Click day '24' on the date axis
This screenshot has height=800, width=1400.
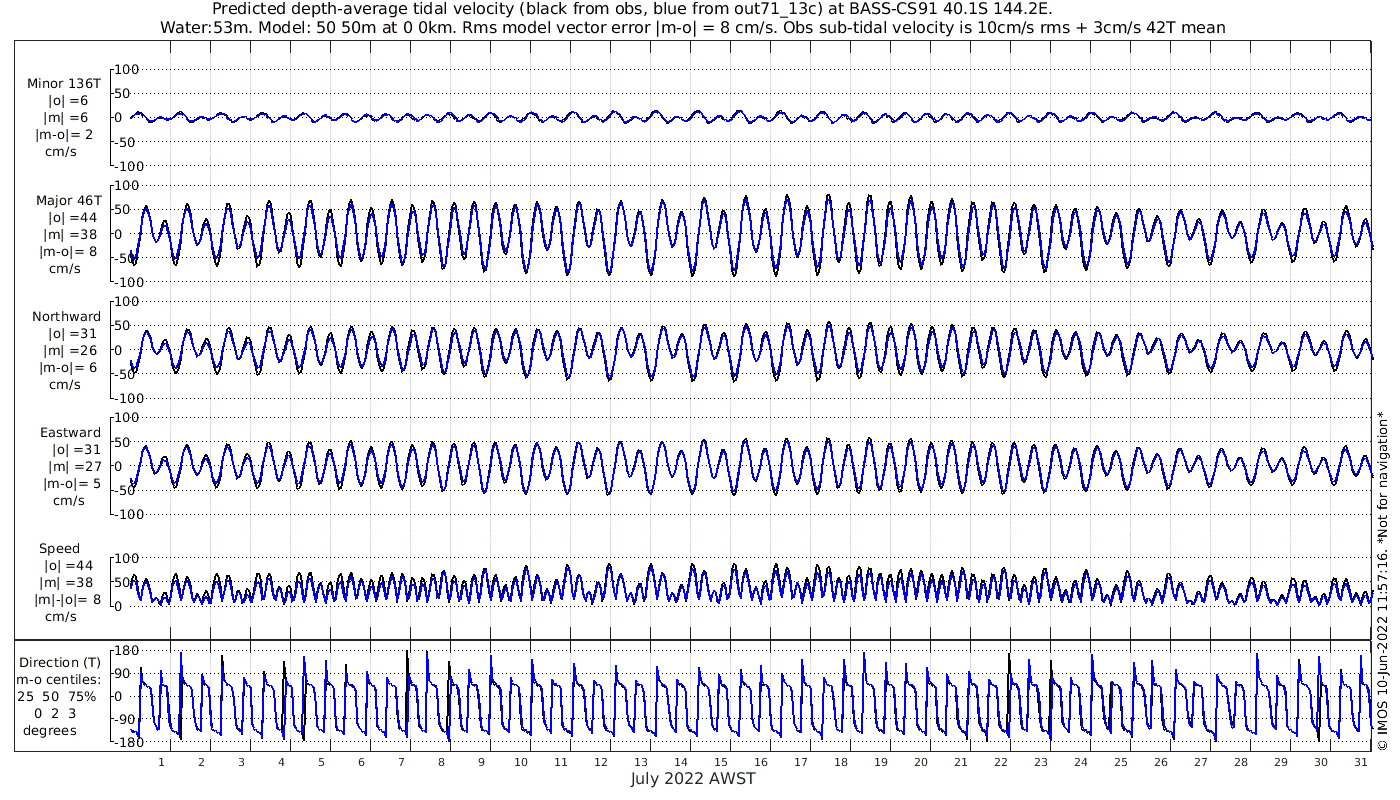coord(1080,762)
